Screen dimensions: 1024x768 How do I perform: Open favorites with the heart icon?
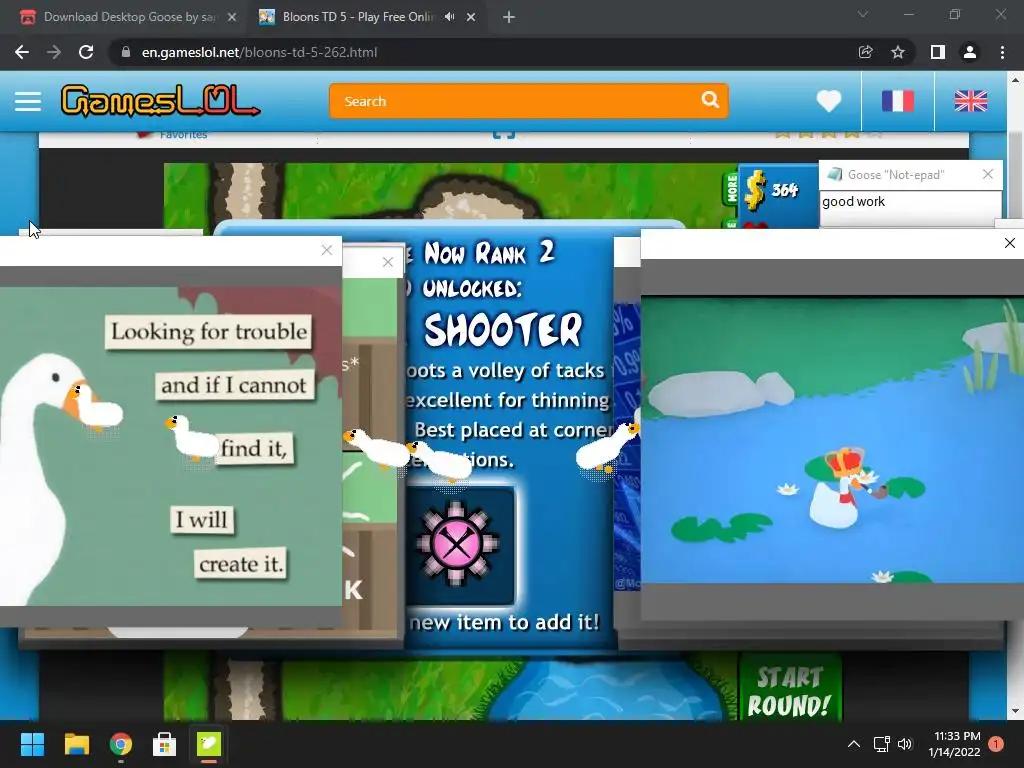click(x=829, y=101)
